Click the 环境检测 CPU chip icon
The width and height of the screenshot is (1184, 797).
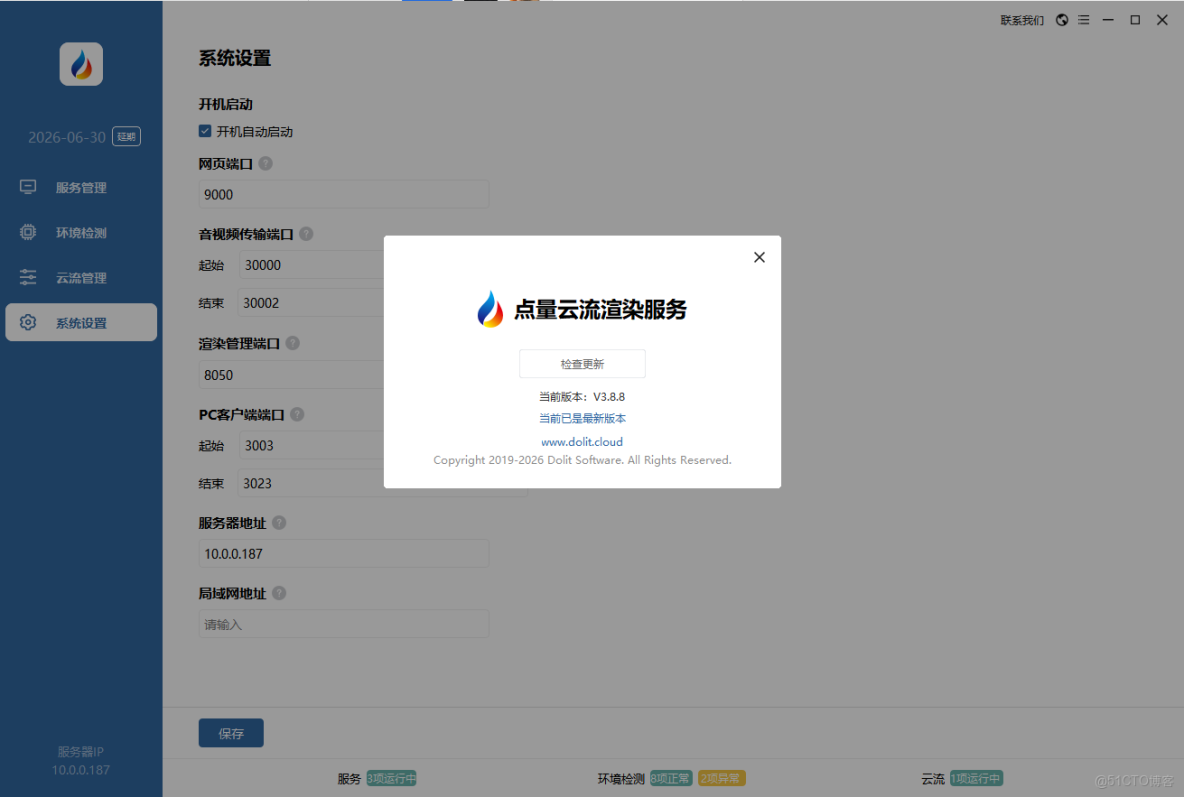[x=29, y=232]
